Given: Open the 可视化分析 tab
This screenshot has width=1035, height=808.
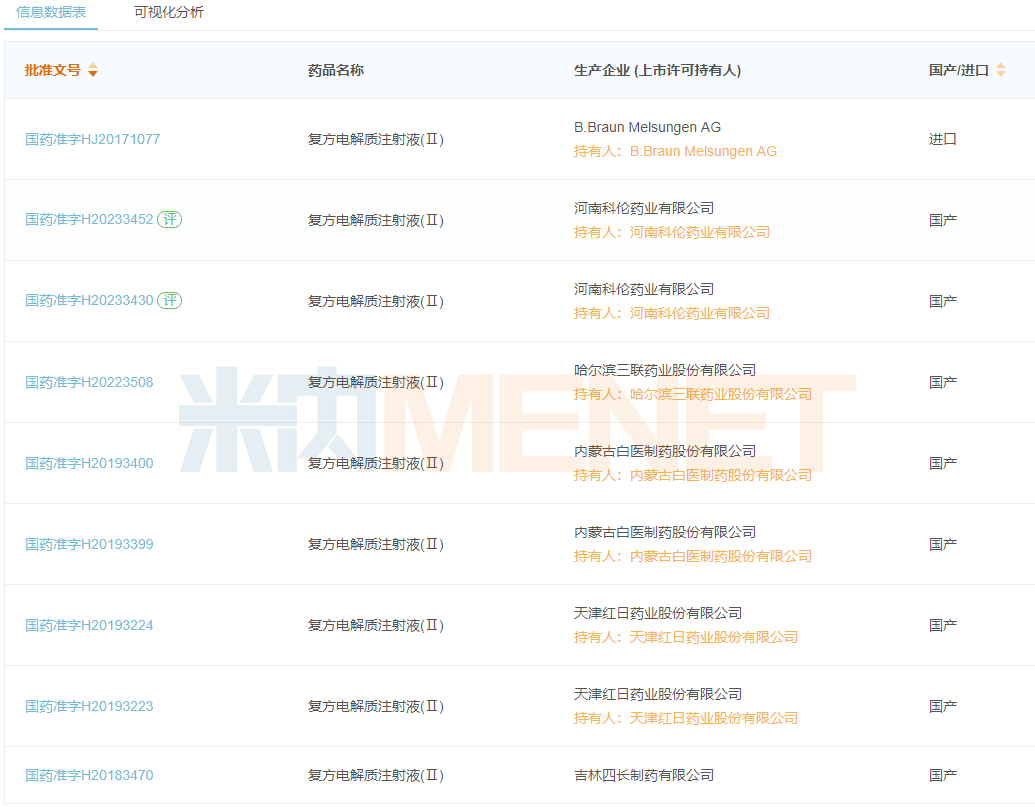Looking at the screenshot, I should 169,13.
